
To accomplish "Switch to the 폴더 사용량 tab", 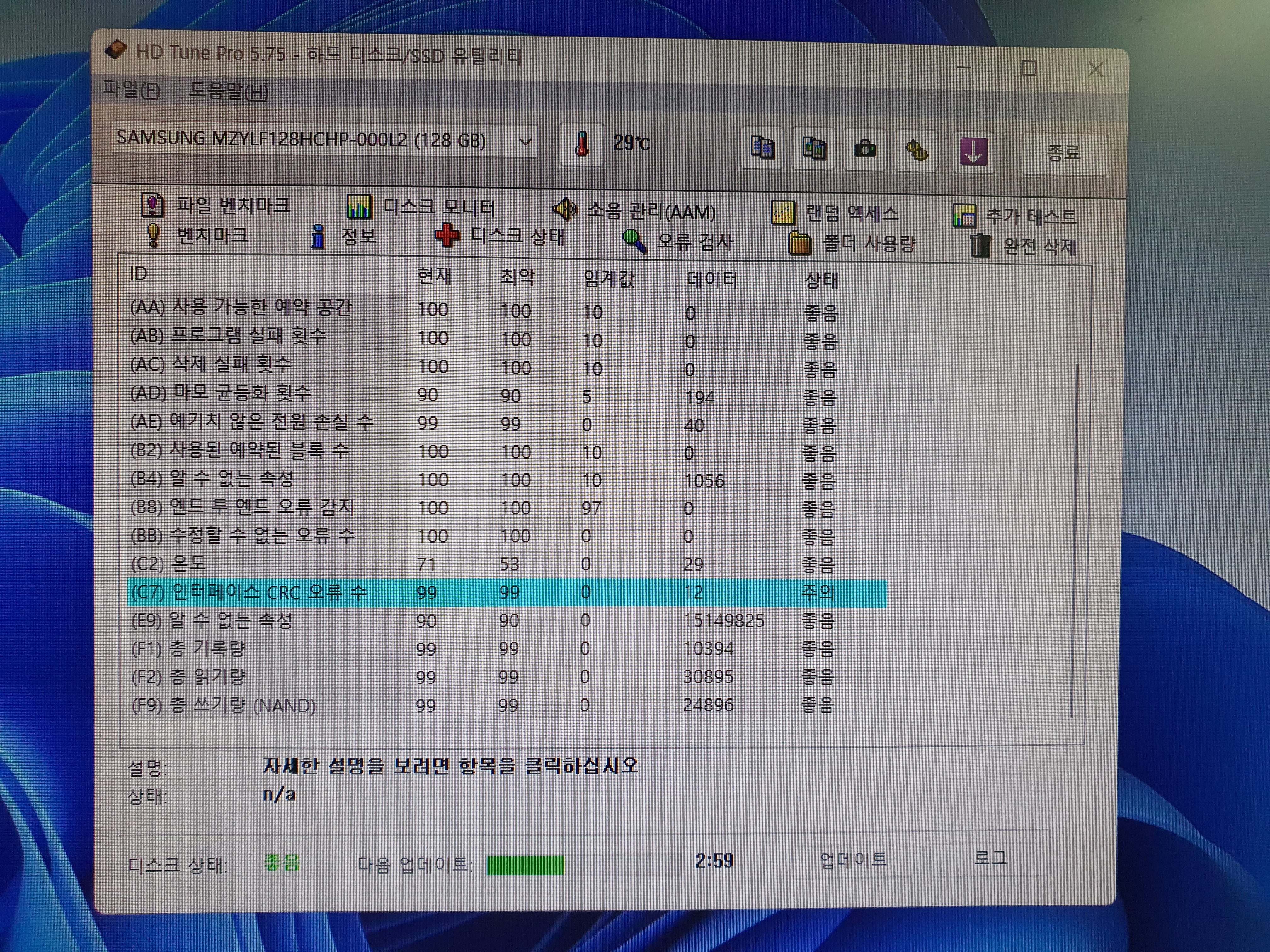I will point(852,243).
